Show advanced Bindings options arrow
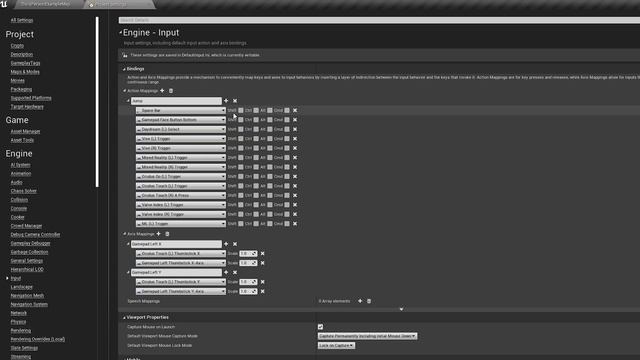The height and width of the screenshot is (360, 640). [401, 309]
